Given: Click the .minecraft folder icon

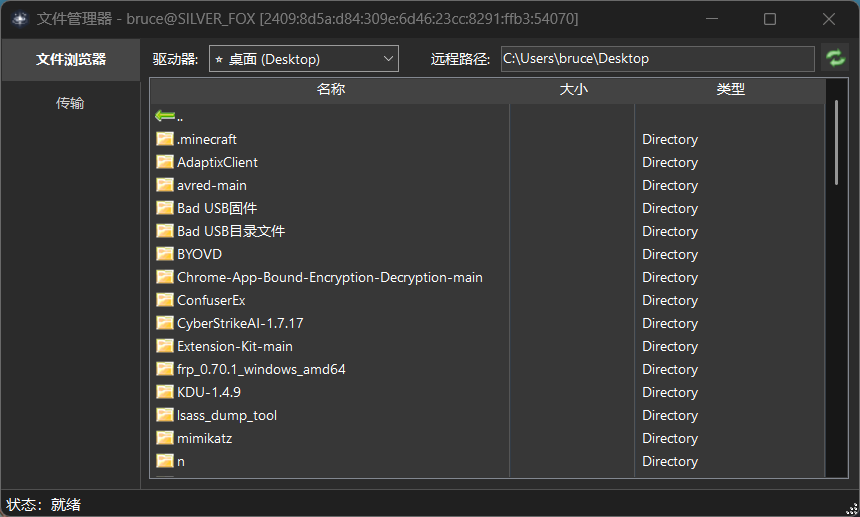Looking at the screenshot, I should coord(165,139).
